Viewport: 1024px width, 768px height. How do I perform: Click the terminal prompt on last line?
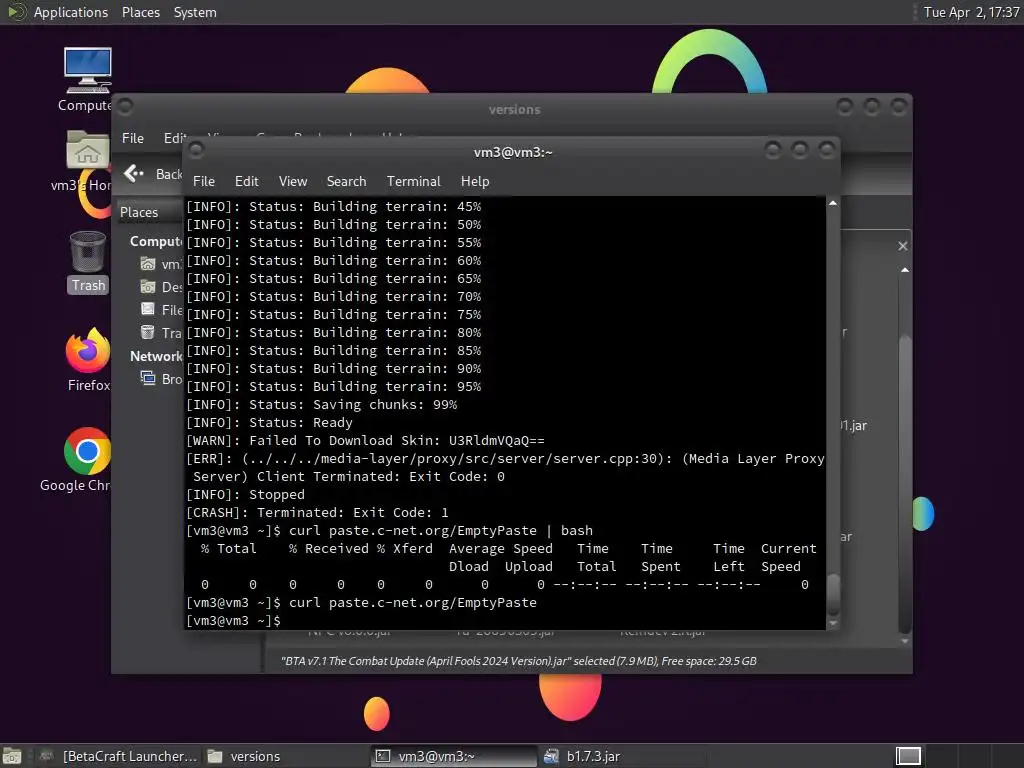point(233,620)
